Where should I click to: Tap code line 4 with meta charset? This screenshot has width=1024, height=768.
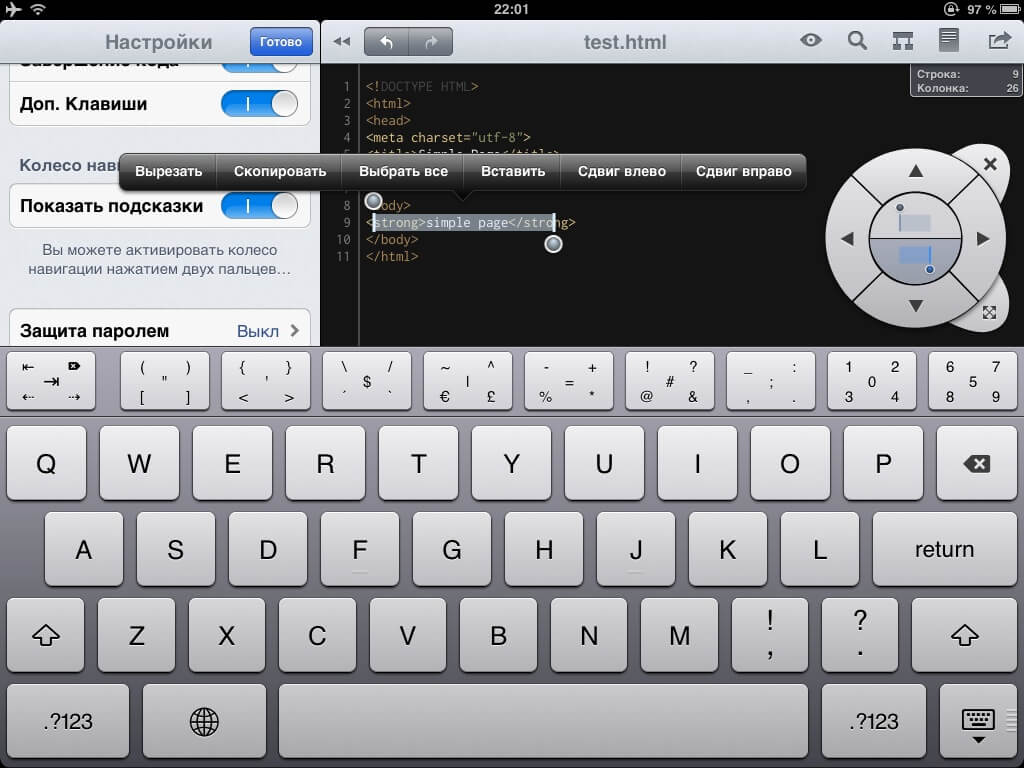click(x=448, y=138)
